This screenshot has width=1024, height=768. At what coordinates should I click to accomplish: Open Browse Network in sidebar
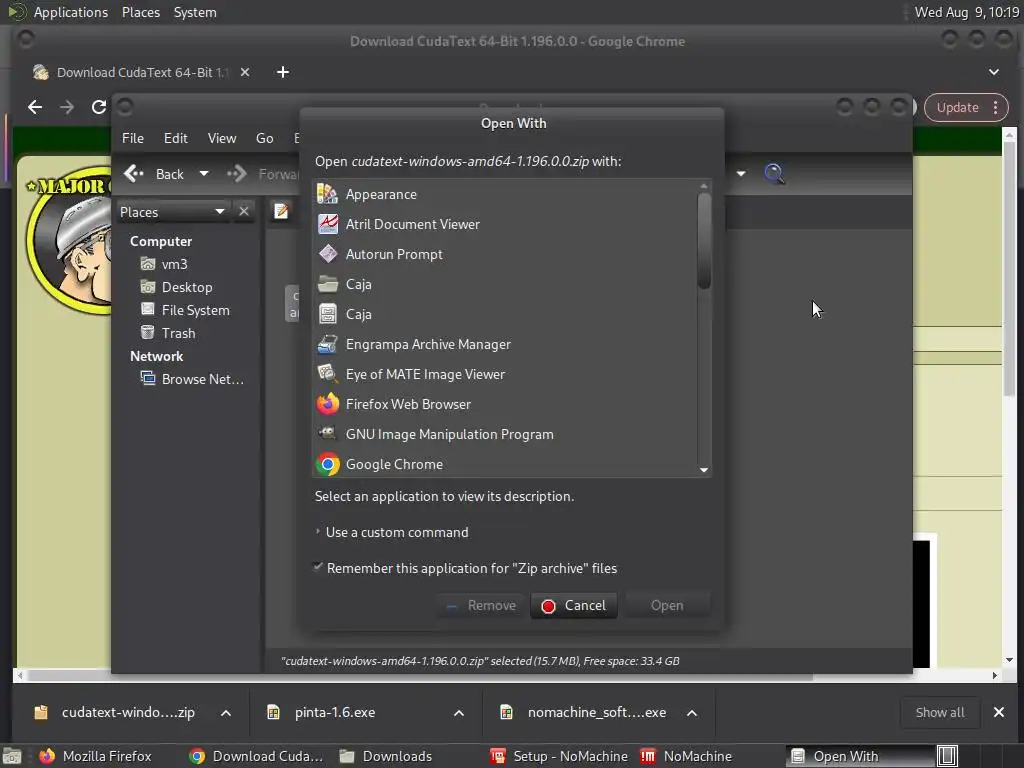coord(202,379)
